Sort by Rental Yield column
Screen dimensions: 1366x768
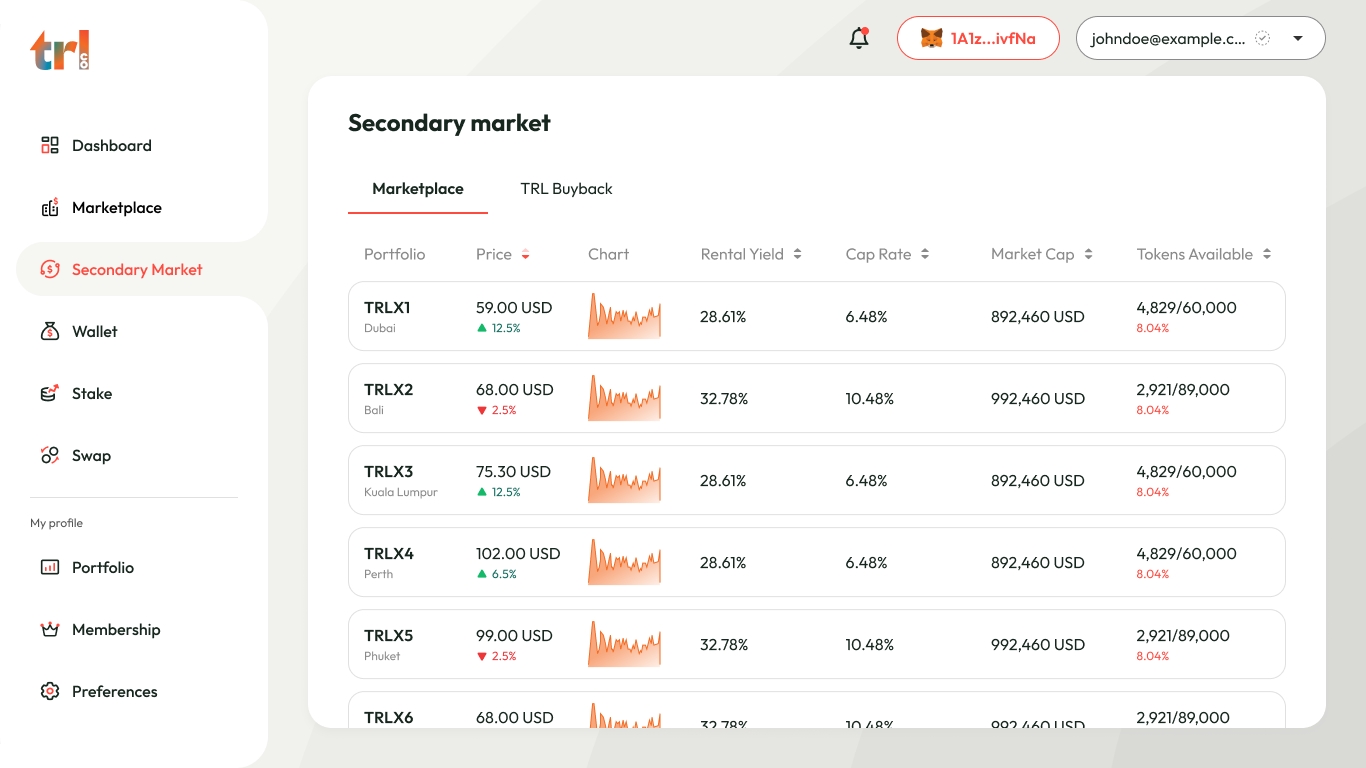797,255
